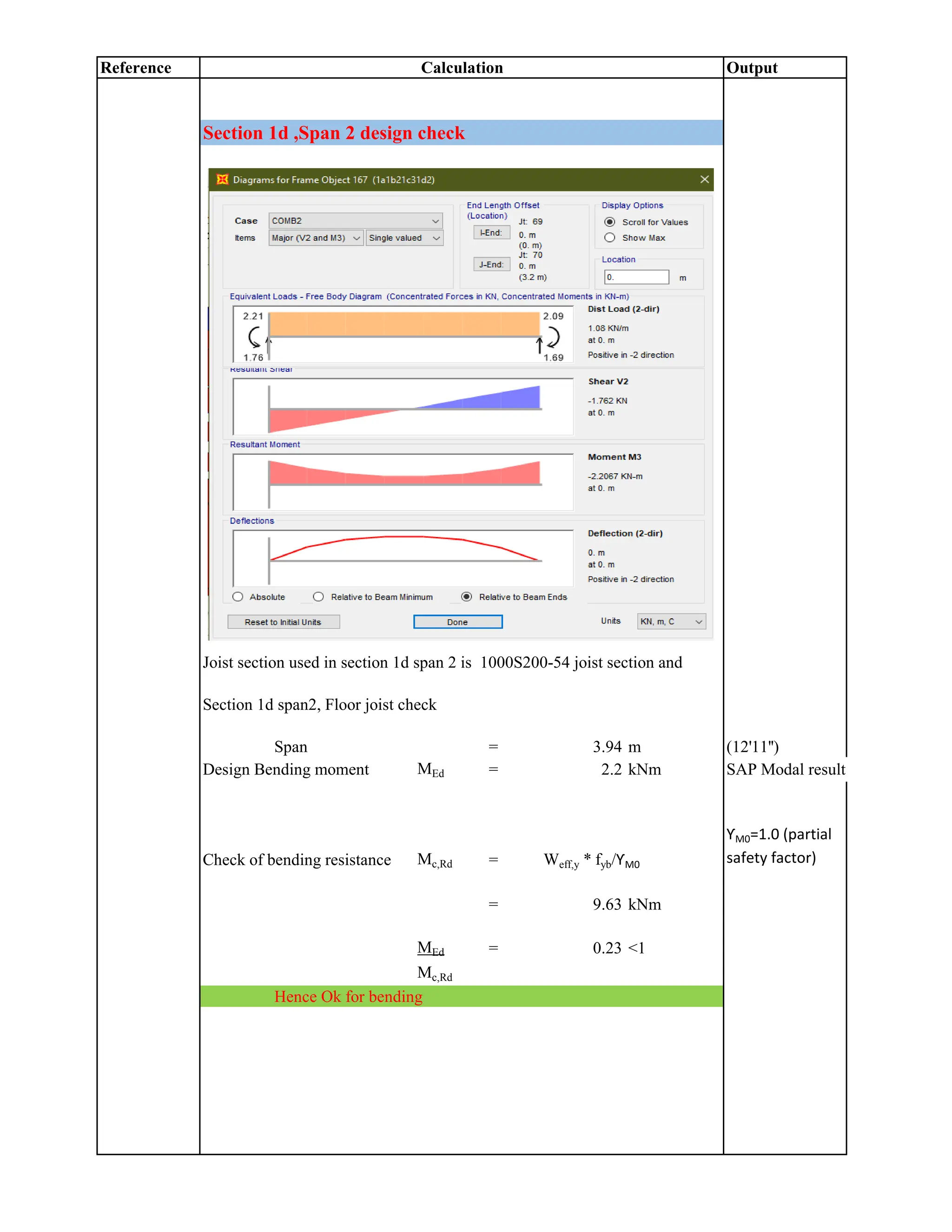
Task: Close the Diagrams for Frame Object dialog
Action: (704, 179)
